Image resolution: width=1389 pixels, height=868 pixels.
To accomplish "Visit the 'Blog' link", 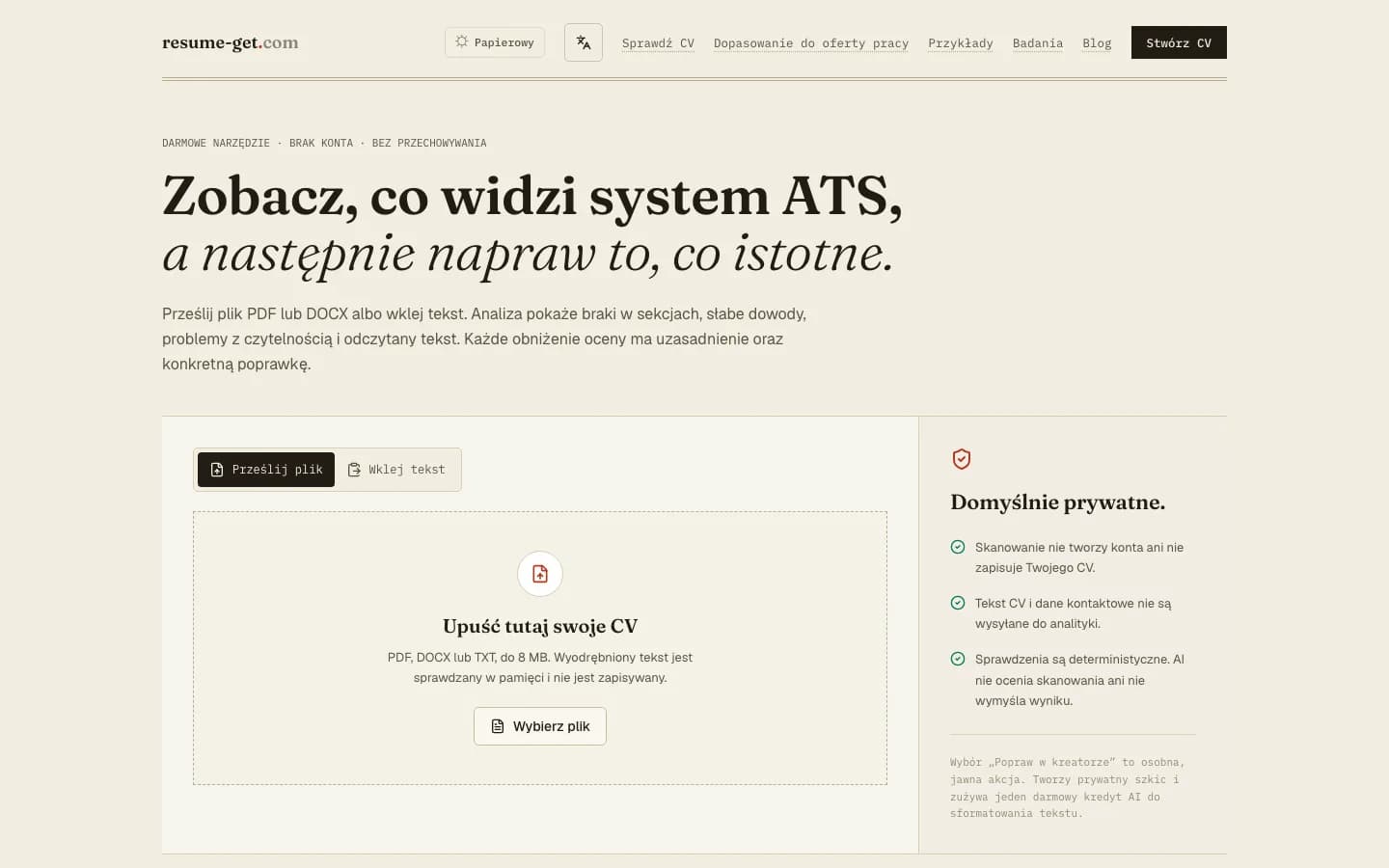I will tap(1097, 43).
